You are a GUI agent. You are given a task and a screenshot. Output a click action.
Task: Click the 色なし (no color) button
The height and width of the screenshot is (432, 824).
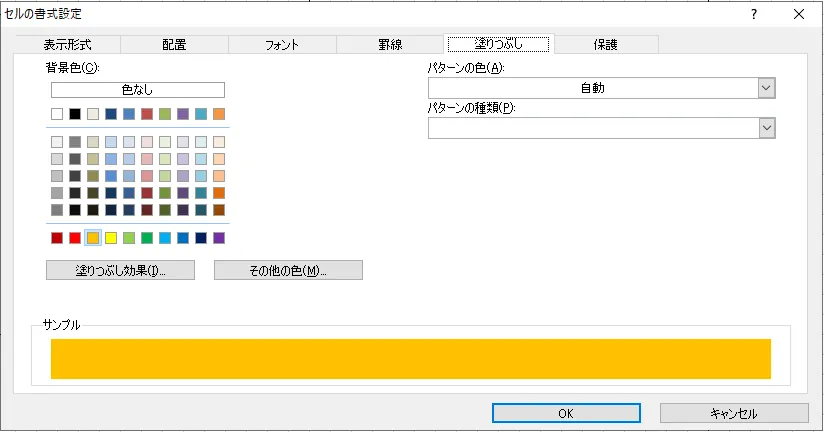point(138,89)
